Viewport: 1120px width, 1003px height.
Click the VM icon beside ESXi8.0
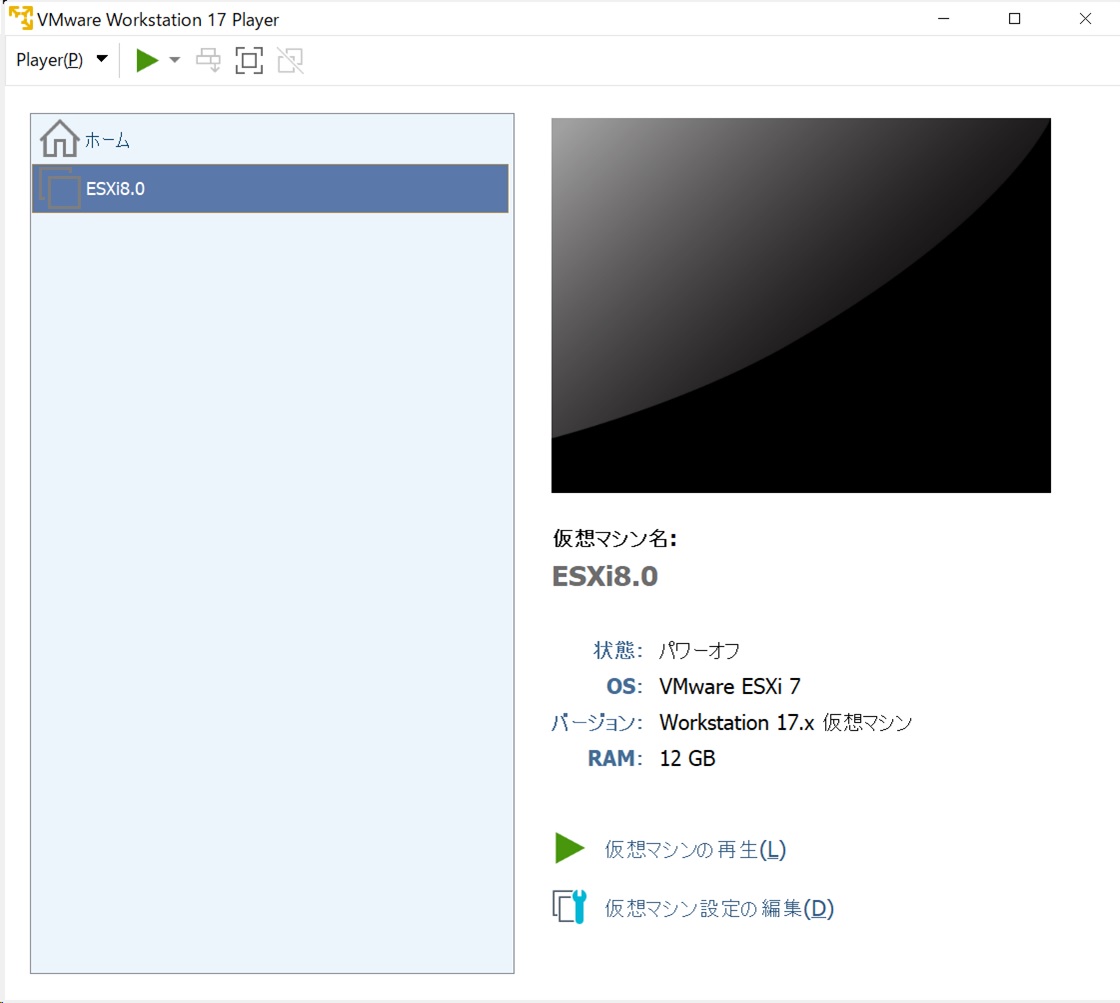tap(59, 188)
